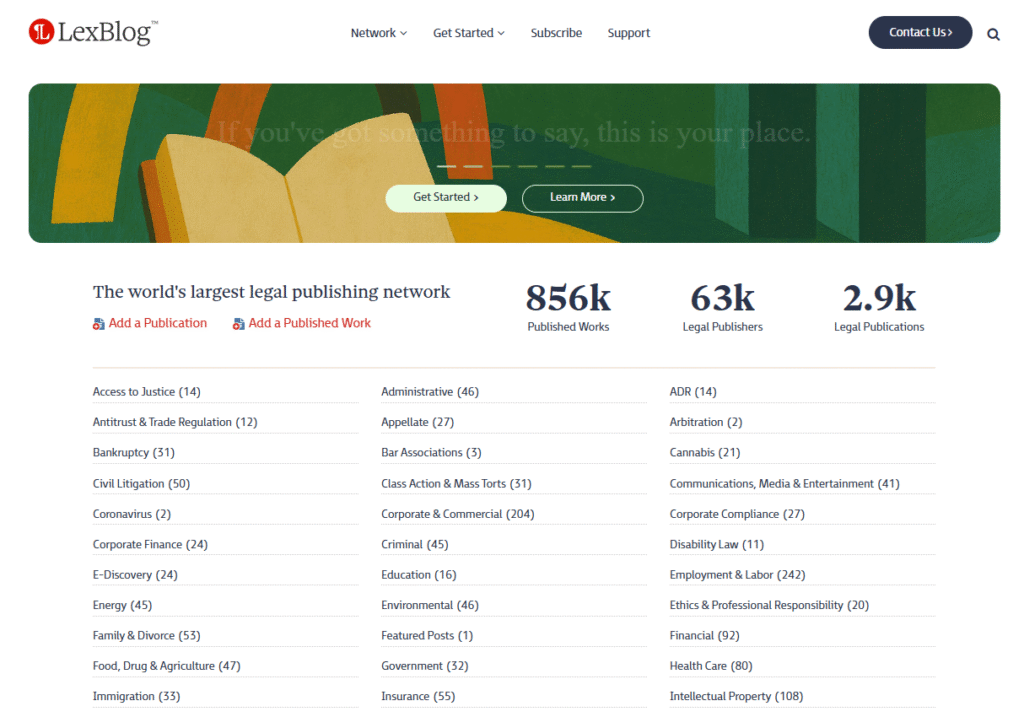1024x717 pixels.
Task: Open the ADR (14) category
Action: click(693, 392)
